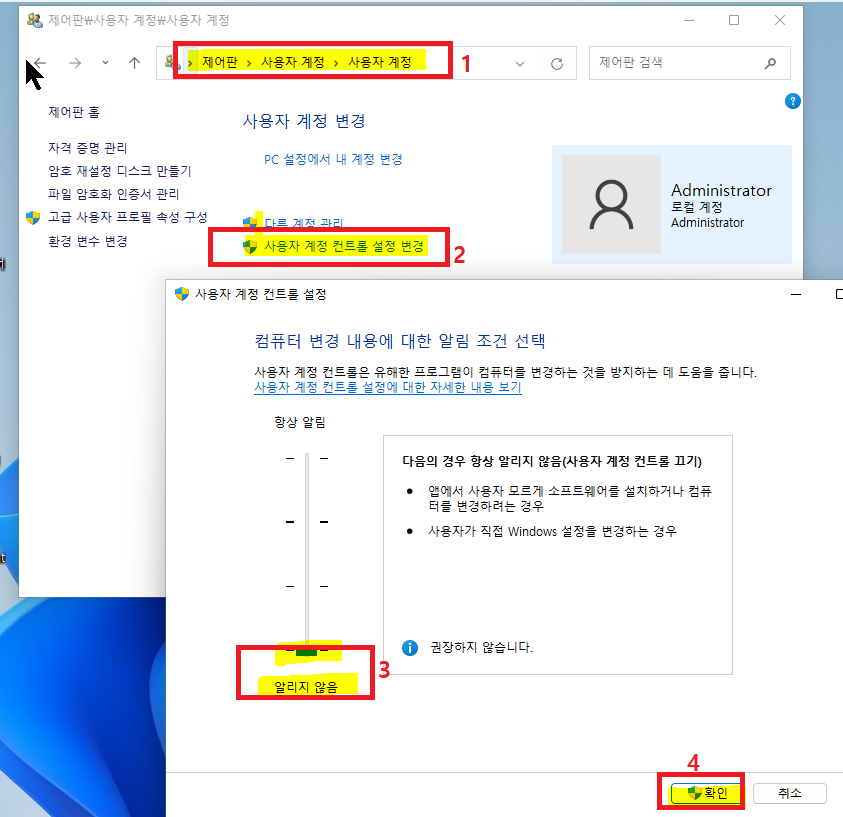Click 확인 button in UAC dialog

tap(706, 793)
